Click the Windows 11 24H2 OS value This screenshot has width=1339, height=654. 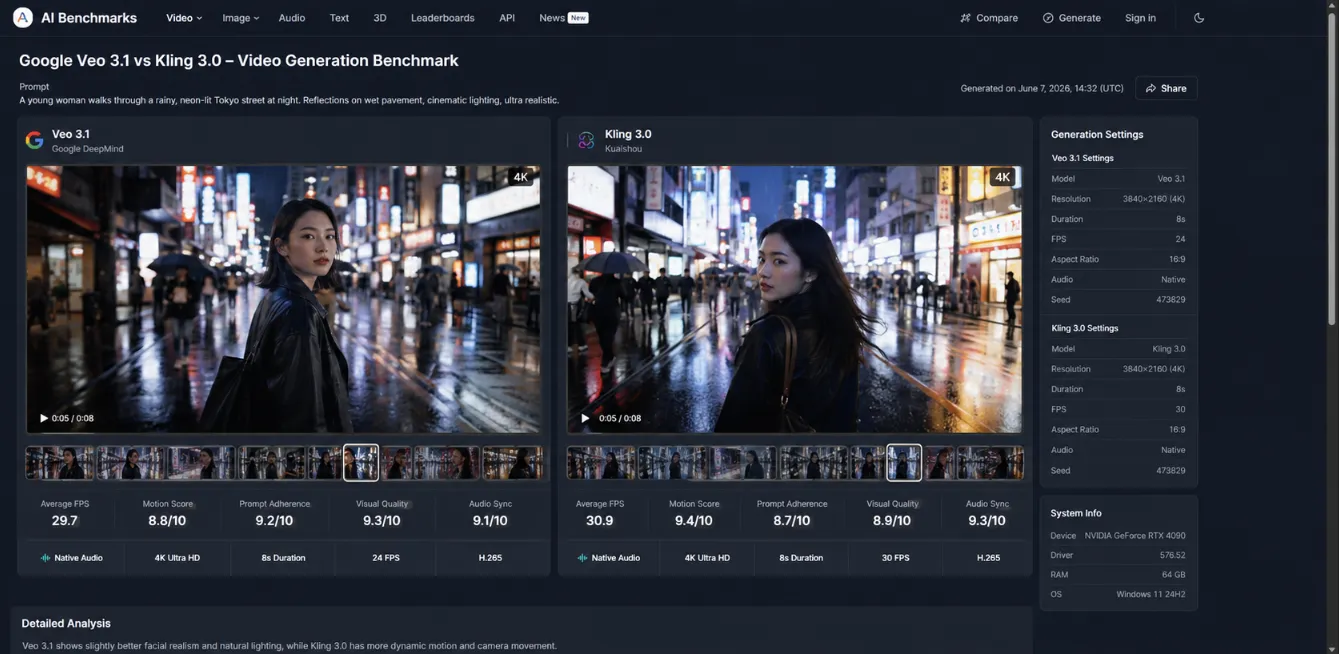tap(1151, 594)
